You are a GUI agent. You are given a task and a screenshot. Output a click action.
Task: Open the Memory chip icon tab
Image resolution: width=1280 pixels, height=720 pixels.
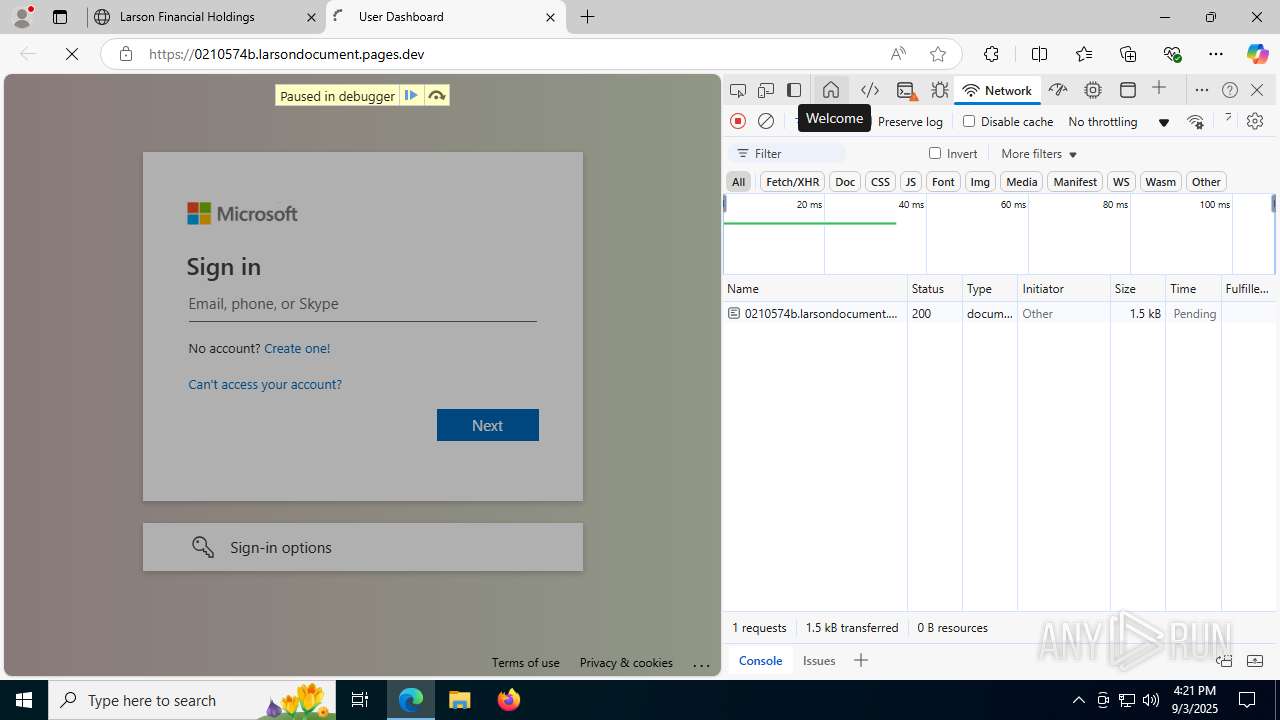(x=1093, y=90)
